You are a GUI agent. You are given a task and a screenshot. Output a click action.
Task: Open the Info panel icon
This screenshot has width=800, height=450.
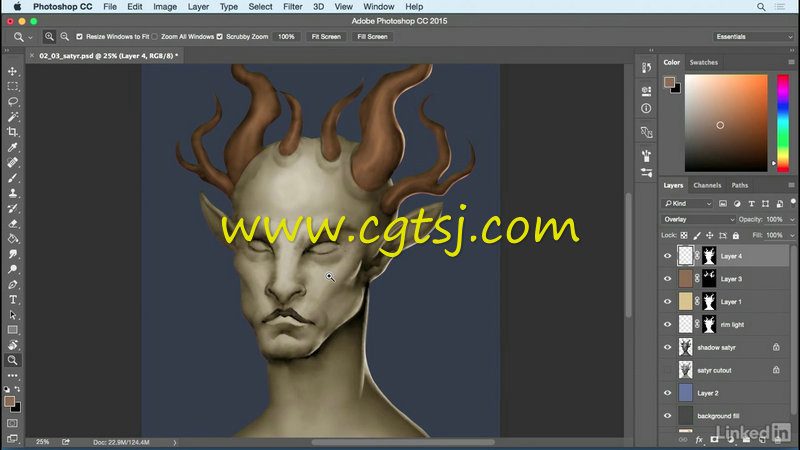click(646, 108)
